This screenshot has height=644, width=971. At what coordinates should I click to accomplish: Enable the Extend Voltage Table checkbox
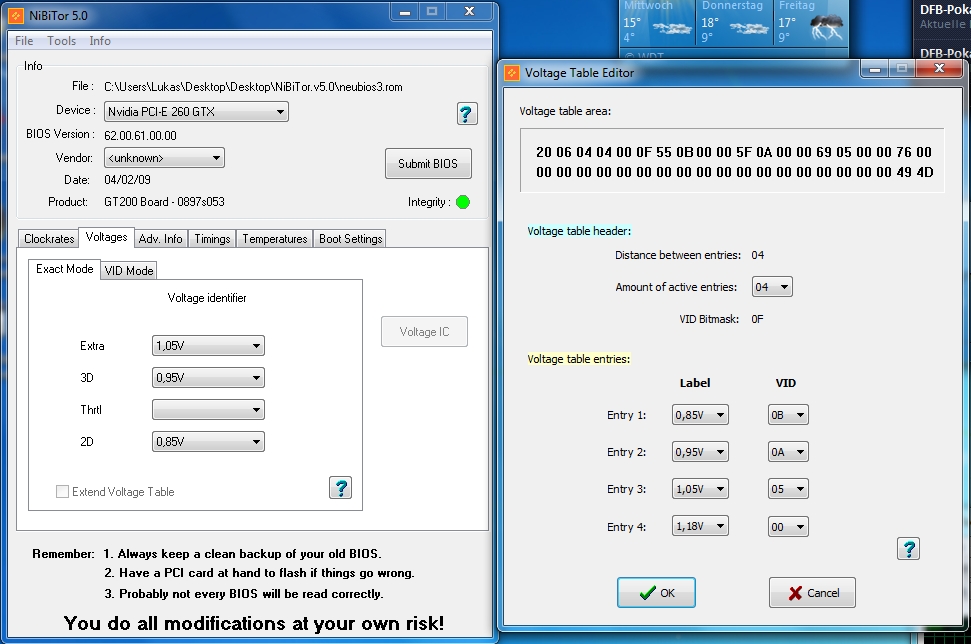coord(62,492)
